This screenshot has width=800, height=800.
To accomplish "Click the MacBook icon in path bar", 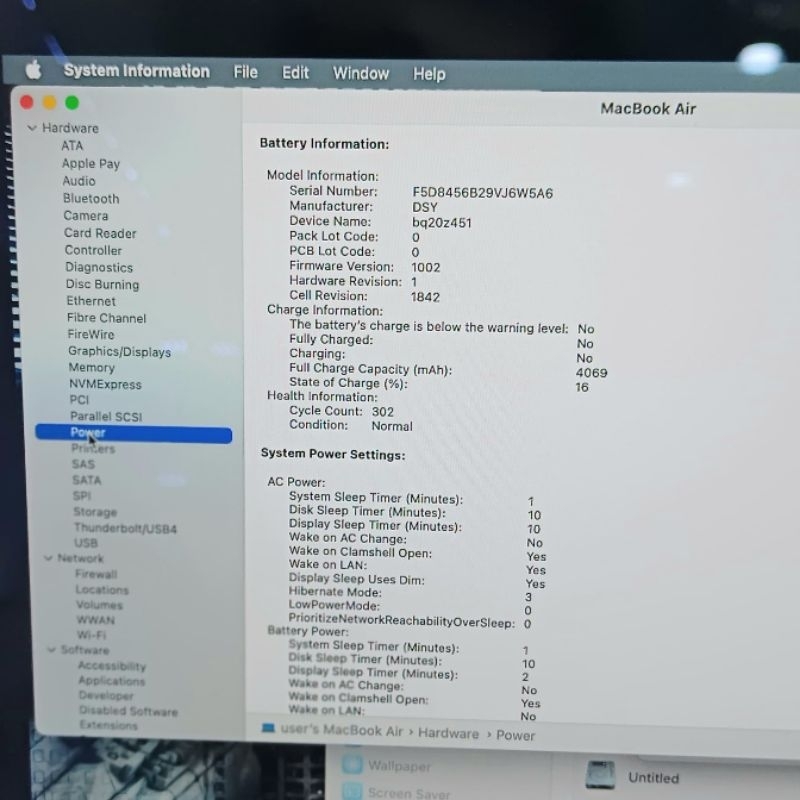I will (x=268, y=729).
